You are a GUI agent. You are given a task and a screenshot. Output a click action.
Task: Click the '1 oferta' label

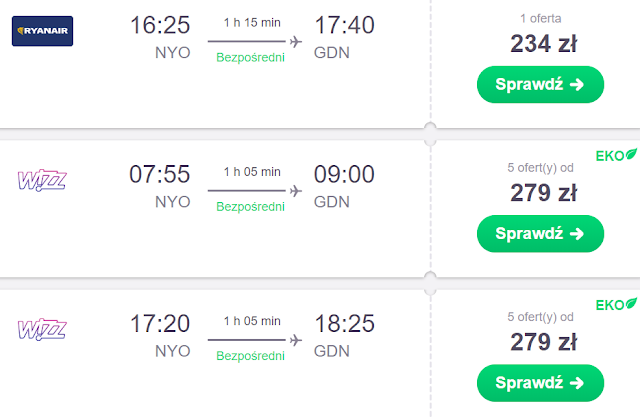[x=541, y=18]
